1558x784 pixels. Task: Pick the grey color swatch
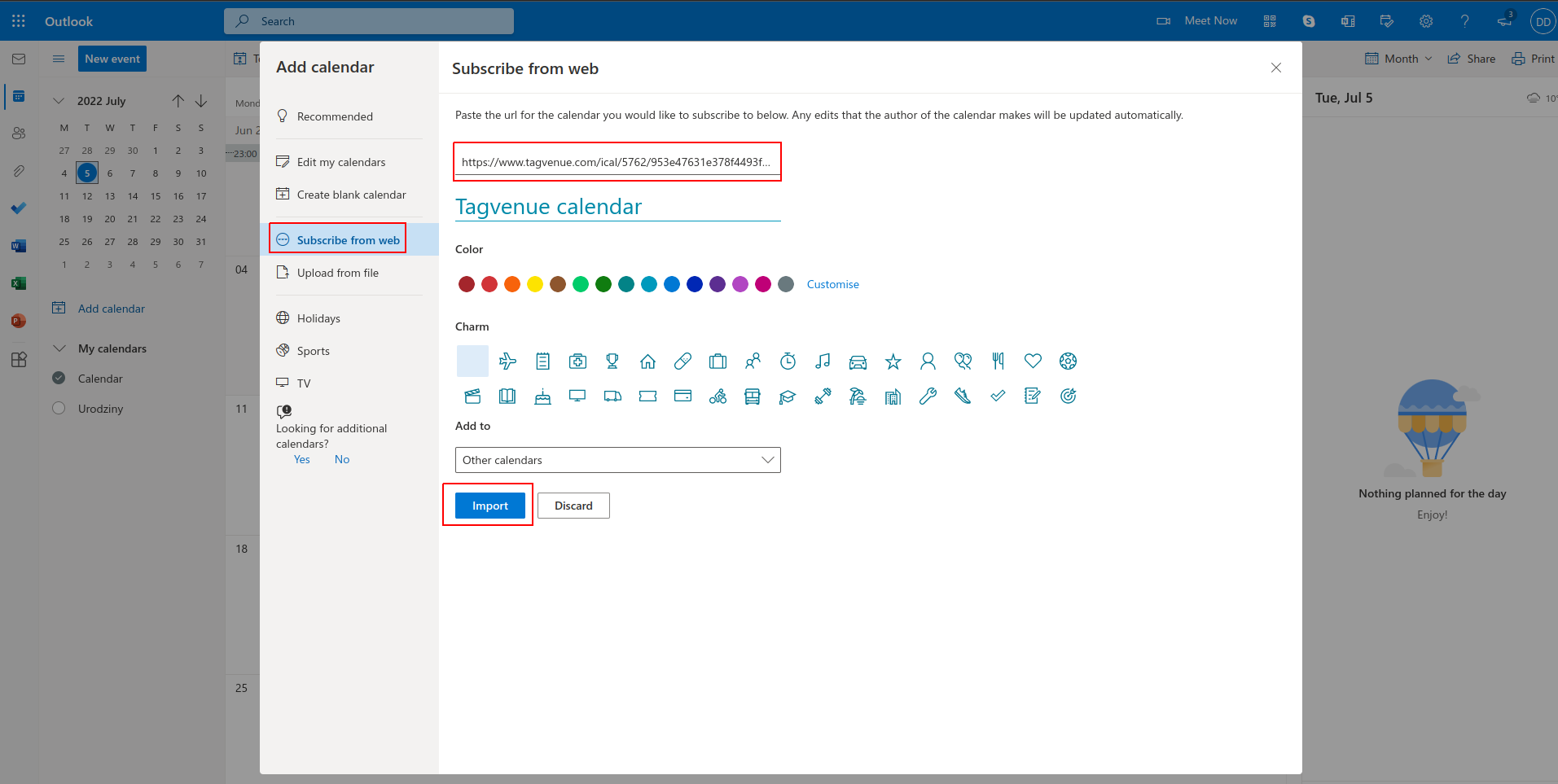[x=786, y=284]
